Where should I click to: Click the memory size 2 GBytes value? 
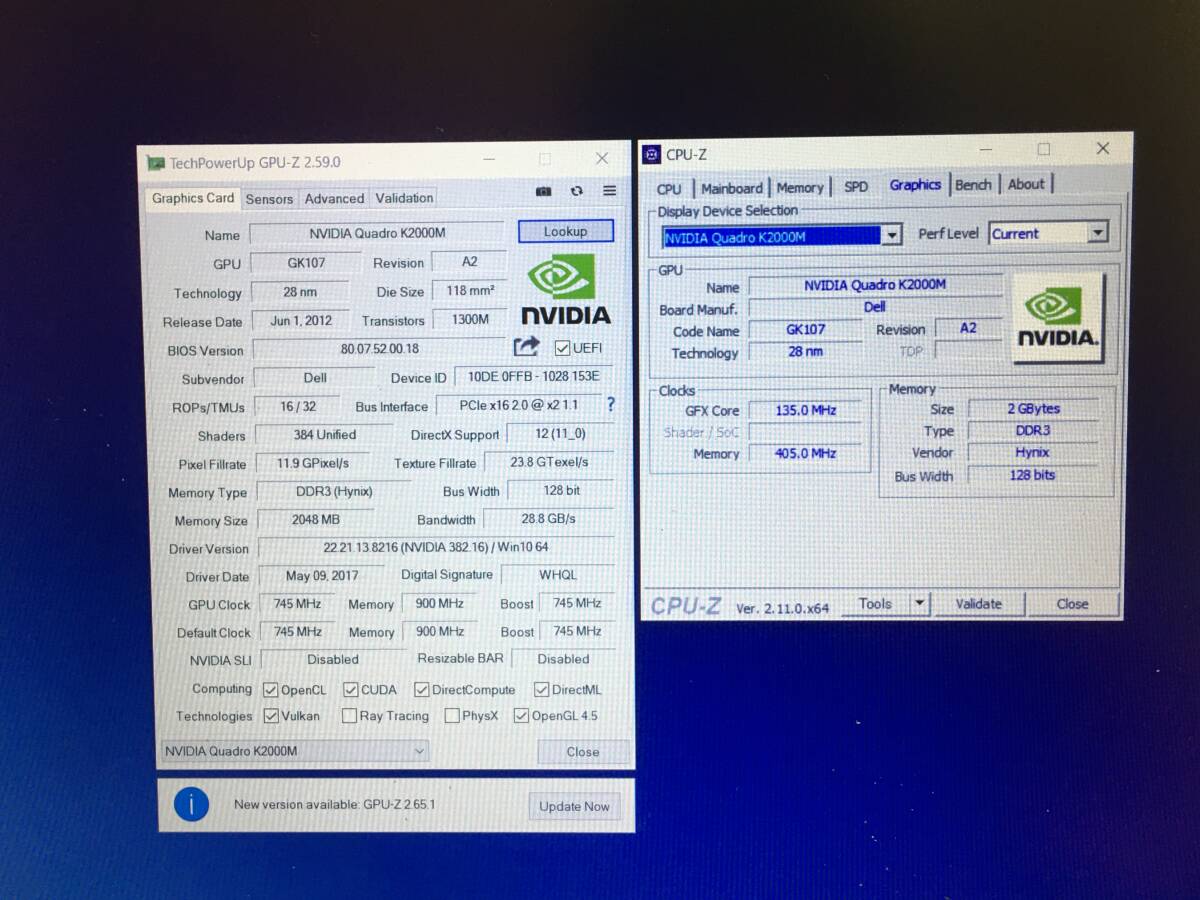point(1033,408)
